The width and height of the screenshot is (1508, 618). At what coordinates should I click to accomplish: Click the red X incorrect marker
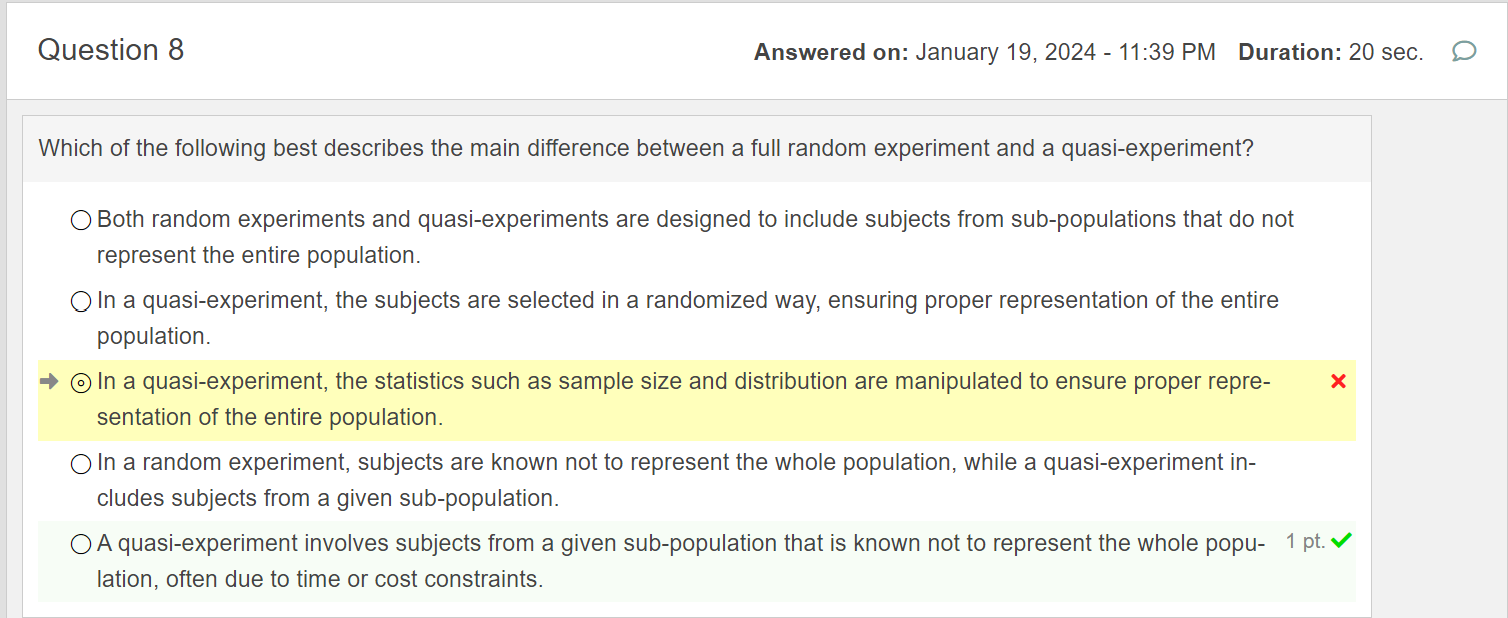point(1339,381)
